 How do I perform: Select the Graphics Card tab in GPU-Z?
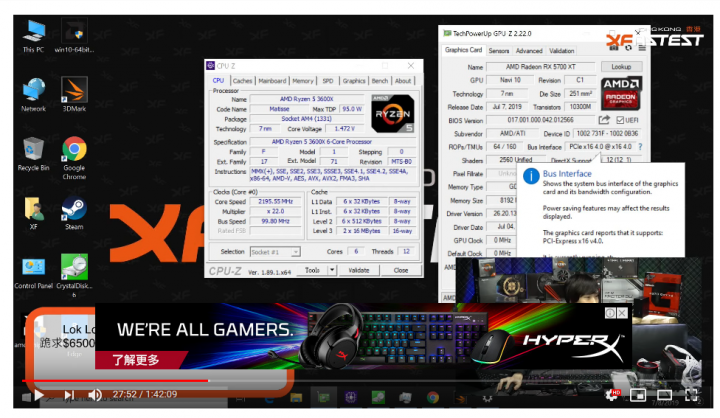(463, 50)
